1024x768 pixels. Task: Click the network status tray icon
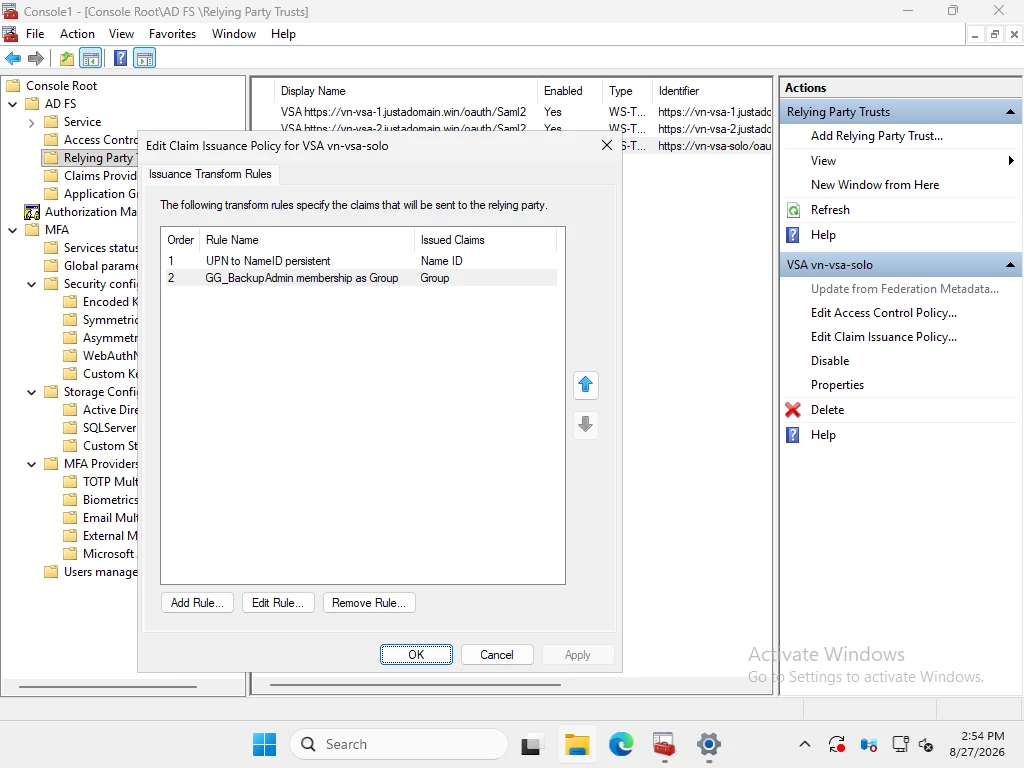tap(901, 744)
